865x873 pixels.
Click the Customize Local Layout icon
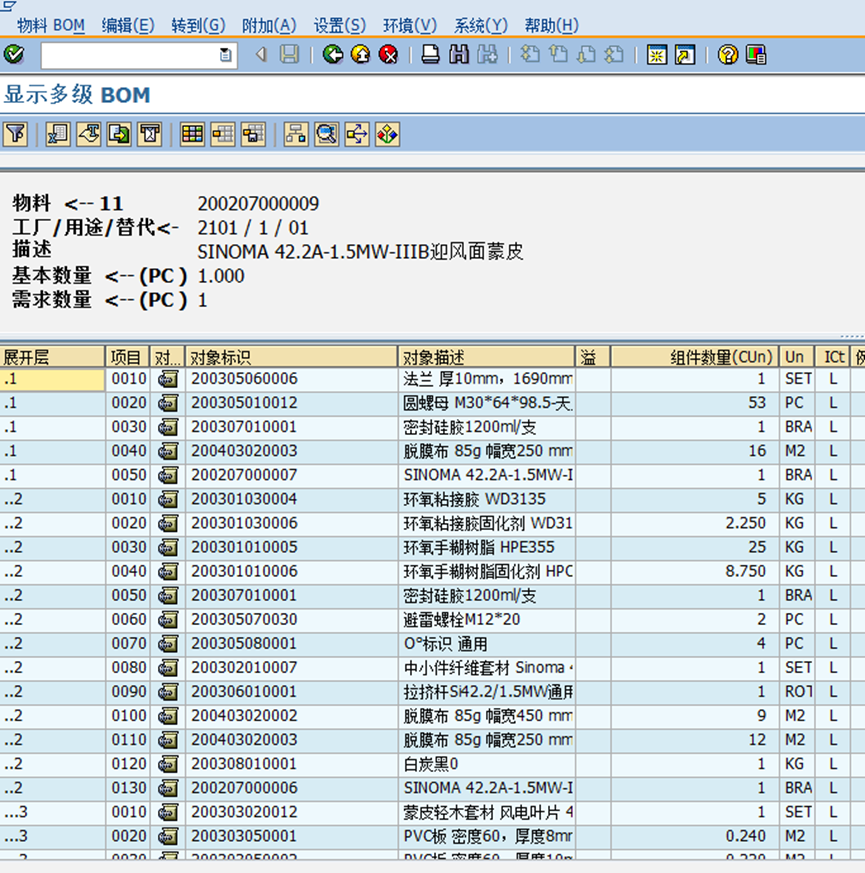756,55
